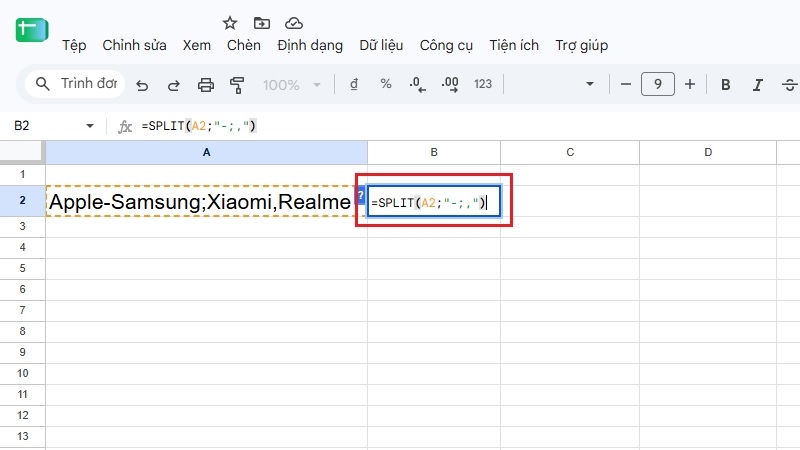Search menus via Trình đơn box
This screenshot has width=800, height=450.
tap(76, 84)
